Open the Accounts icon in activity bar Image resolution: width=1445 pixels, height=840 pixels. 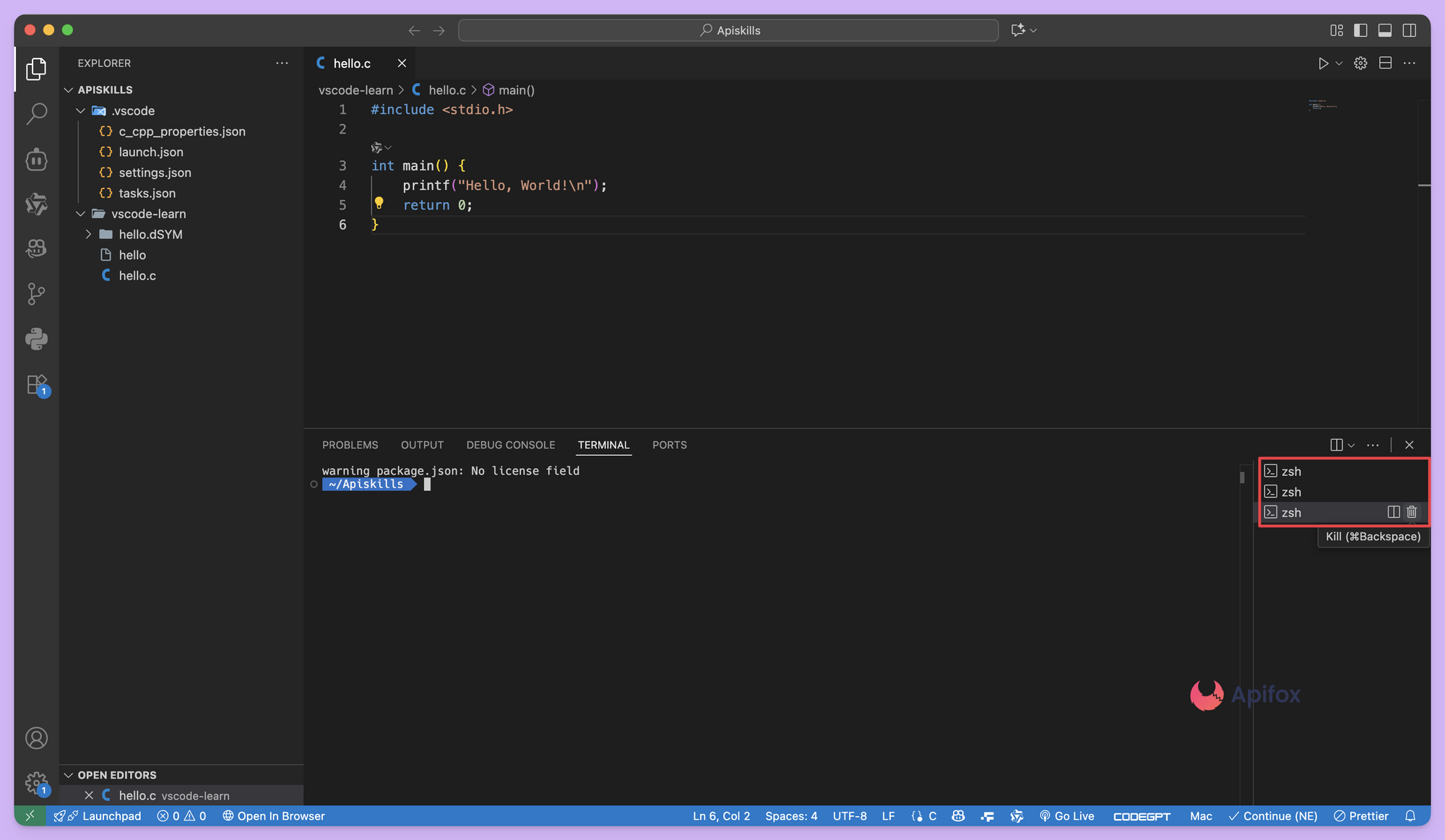click(x=36, y=738)
